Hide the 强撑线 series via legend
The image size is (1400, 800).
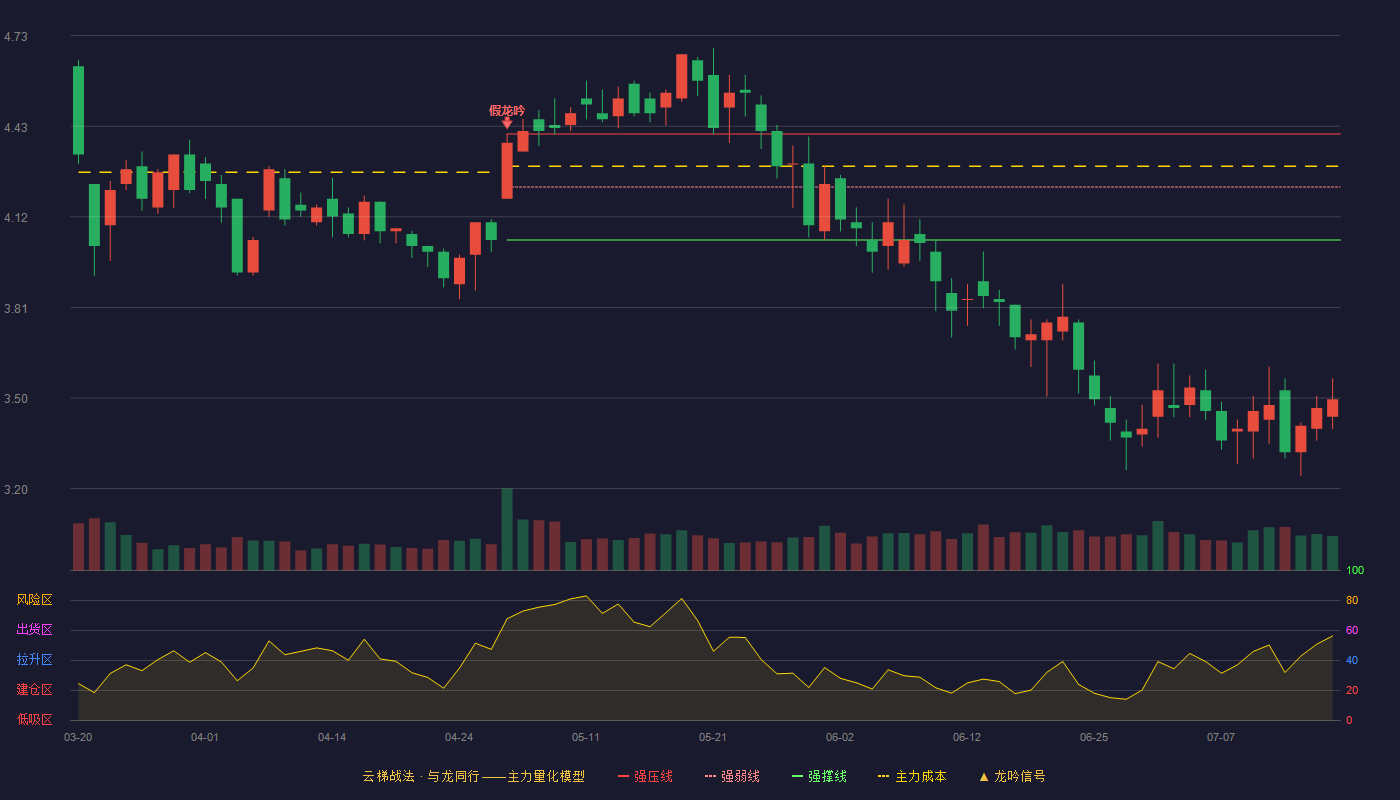(819, 776)
